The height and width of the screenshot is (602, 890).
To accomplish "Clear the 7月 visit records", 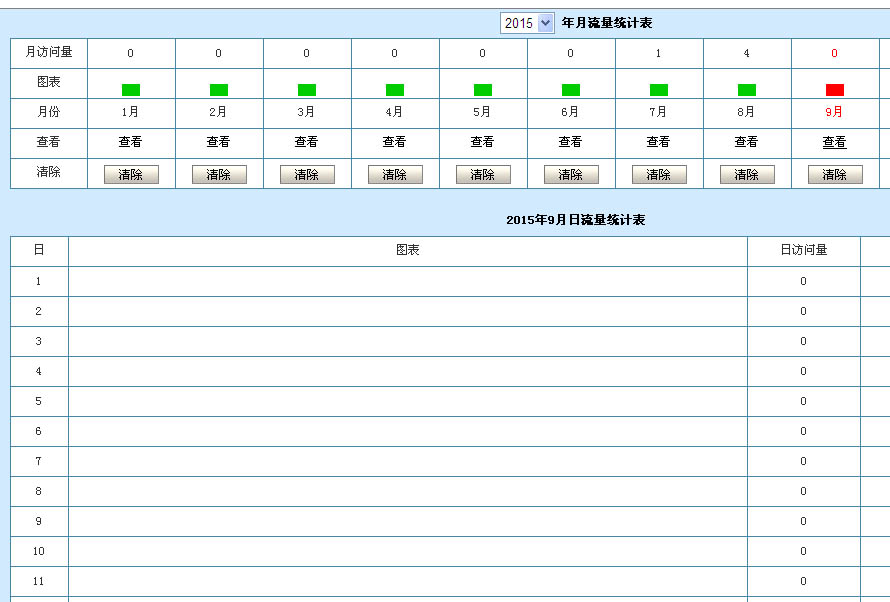I will (659, 175).
